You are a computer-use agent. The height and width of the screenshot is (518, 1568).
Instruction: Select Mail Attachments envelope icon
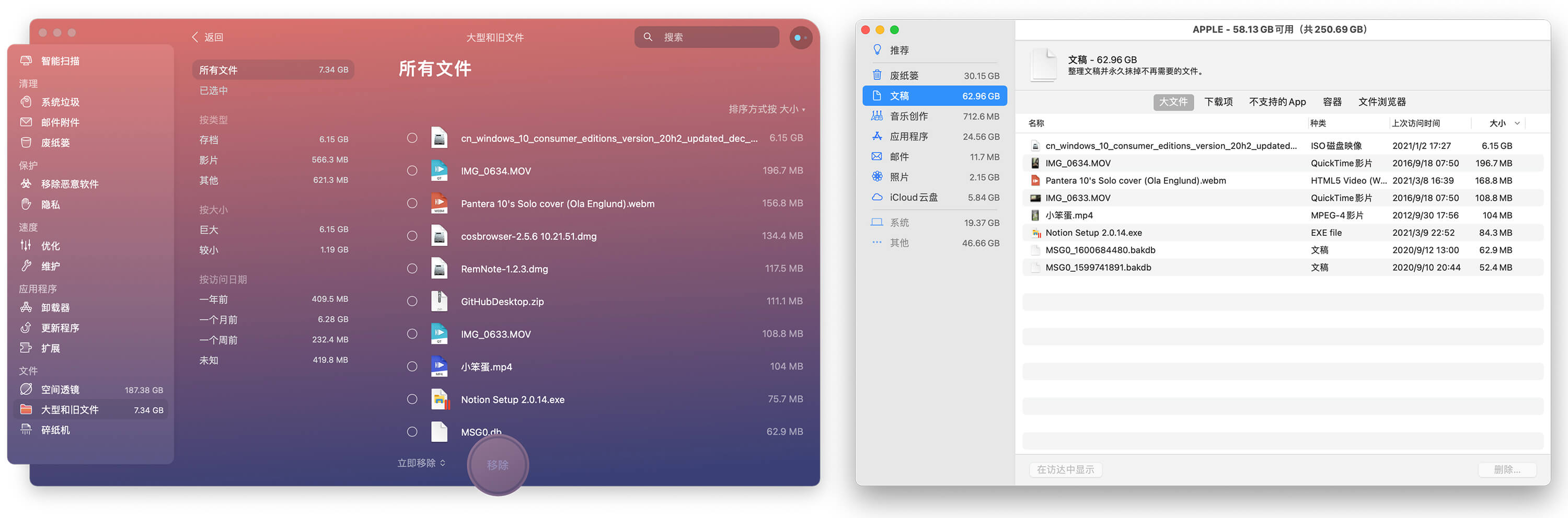[x=26, y=122]
